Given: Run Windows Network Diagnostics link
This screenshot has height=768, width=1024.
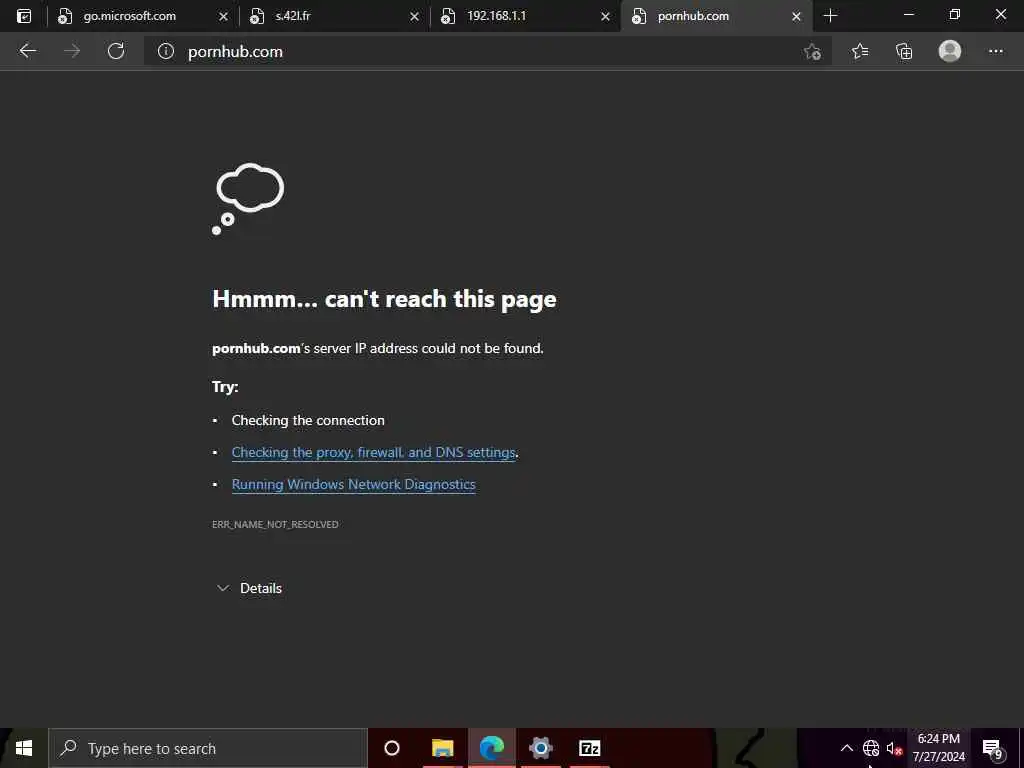Looking at the screenshot, I should 353,484.
